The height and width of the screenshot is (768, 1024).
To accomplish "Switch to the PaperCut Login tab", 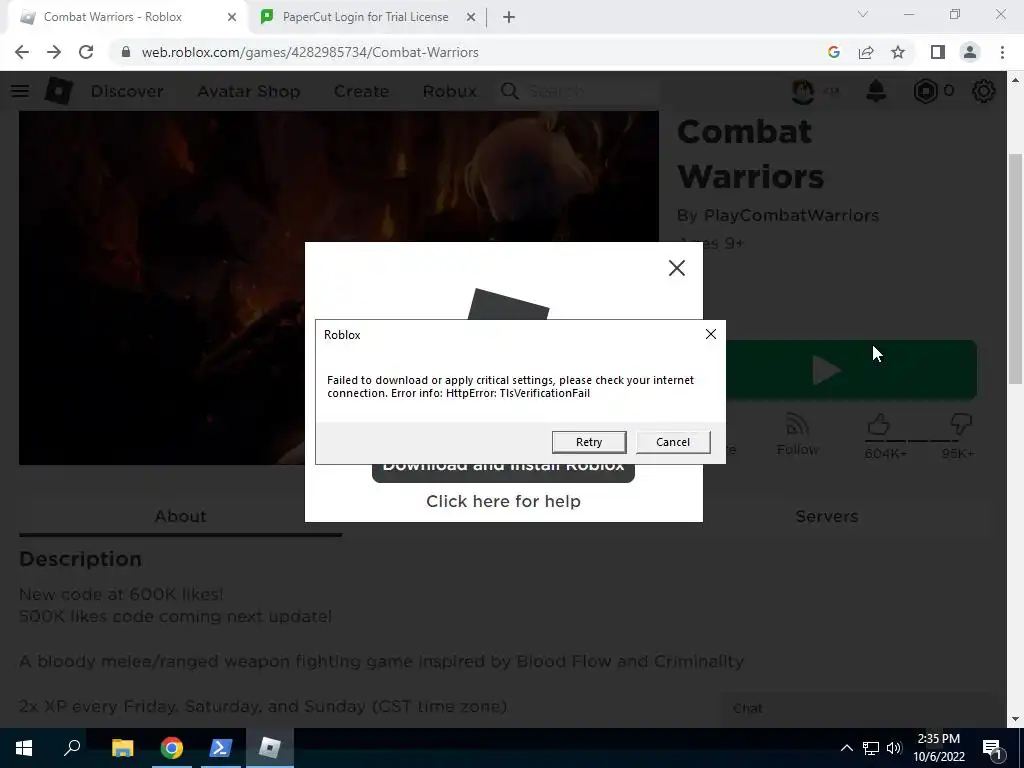I will [366, 17].
